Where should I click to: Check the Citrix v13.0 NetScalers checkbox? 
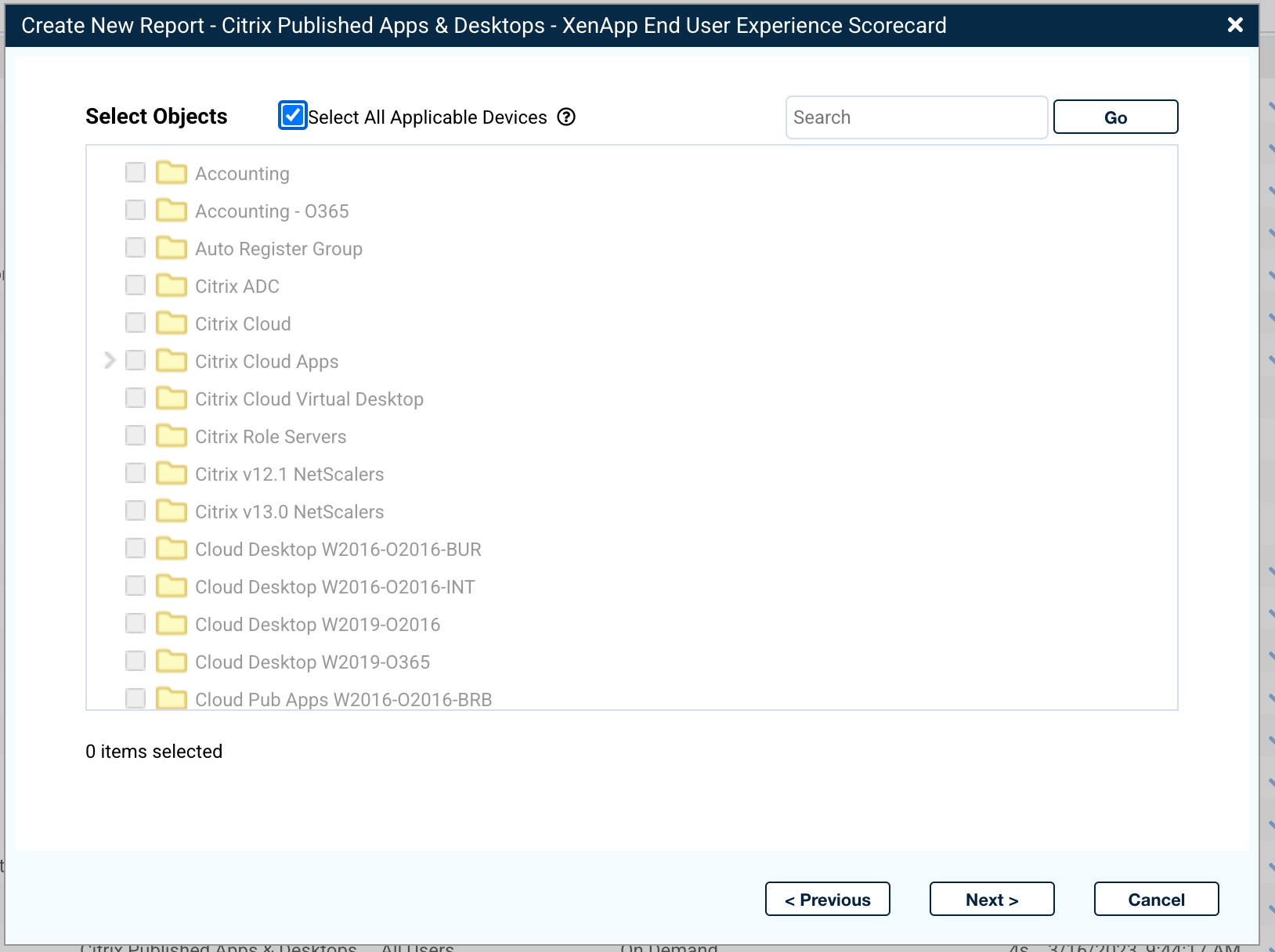[x=135, y=510]
